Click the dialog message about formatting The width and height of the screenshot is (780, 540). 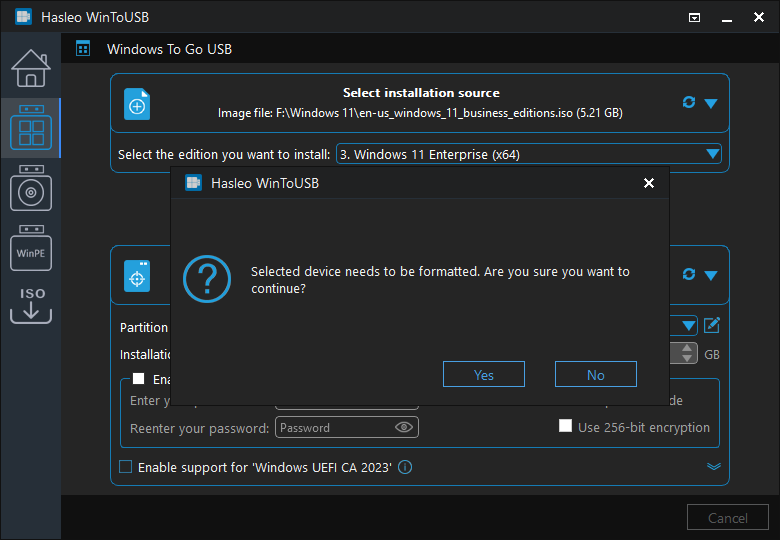pos(440,279)
